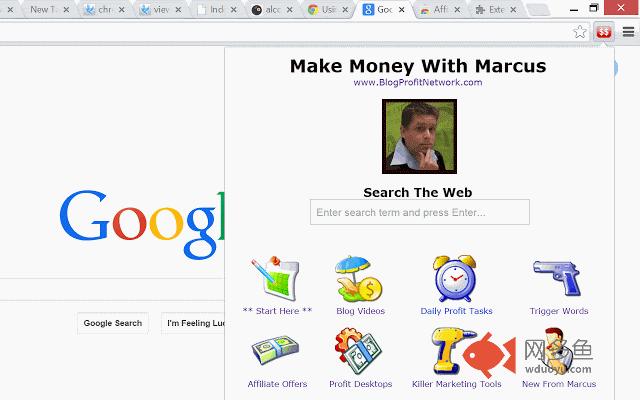Toggle the red $$ extension icon
Image resolution: width=640 pixels, height=400 pixels.
(x=604, y=31)
